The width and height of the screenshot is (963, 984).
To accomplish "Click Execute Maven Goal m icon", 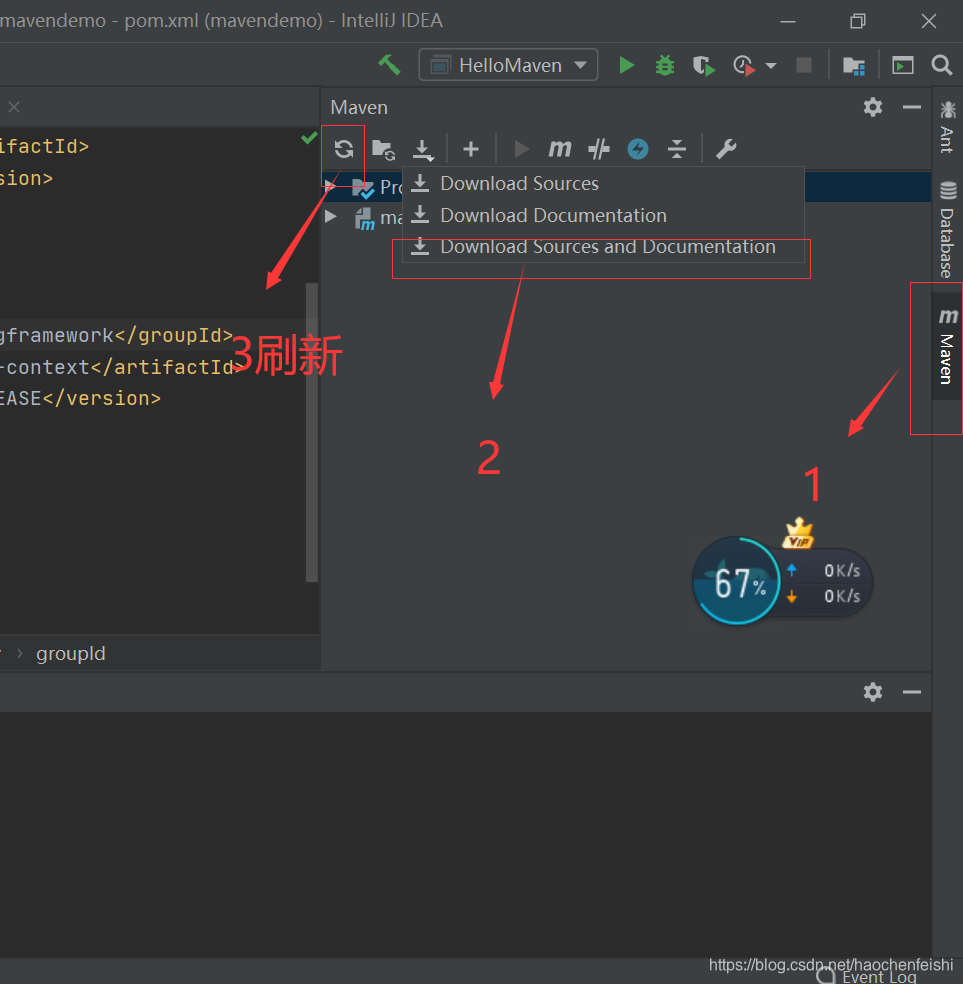I will tap(560, 149).
